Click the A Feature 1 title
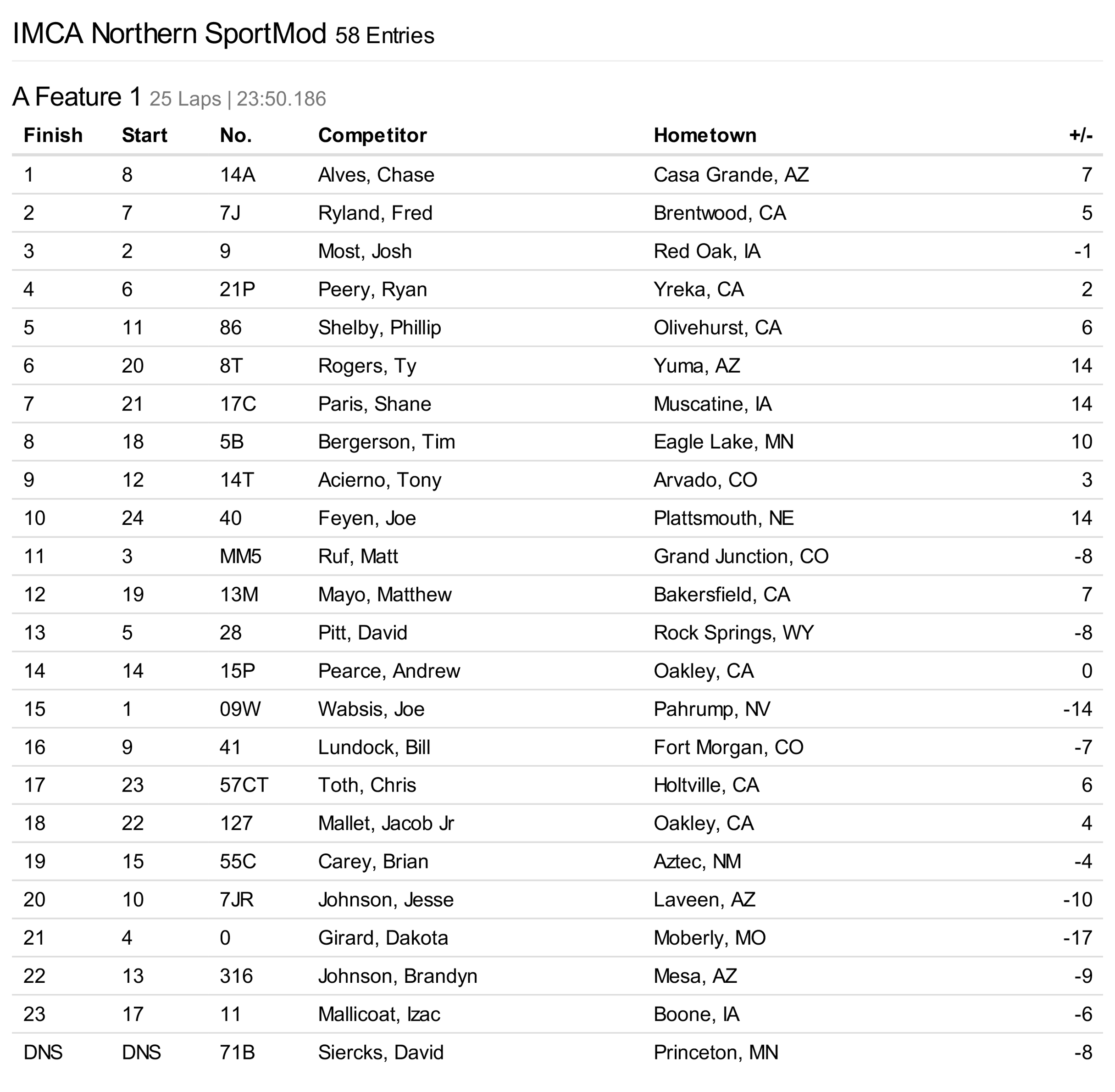The image size is (1115, 1092). tap(77, 97)
